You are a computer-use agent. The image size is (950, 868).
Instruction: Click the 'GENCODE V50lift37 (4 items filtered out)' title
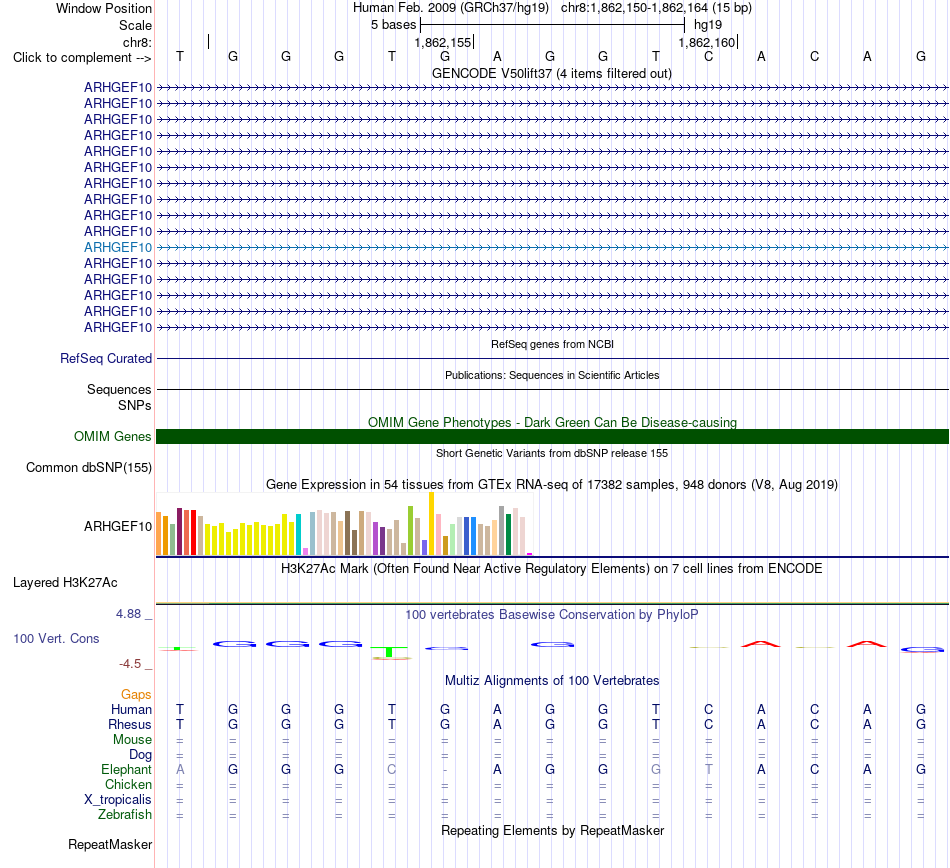pos(551,74)
